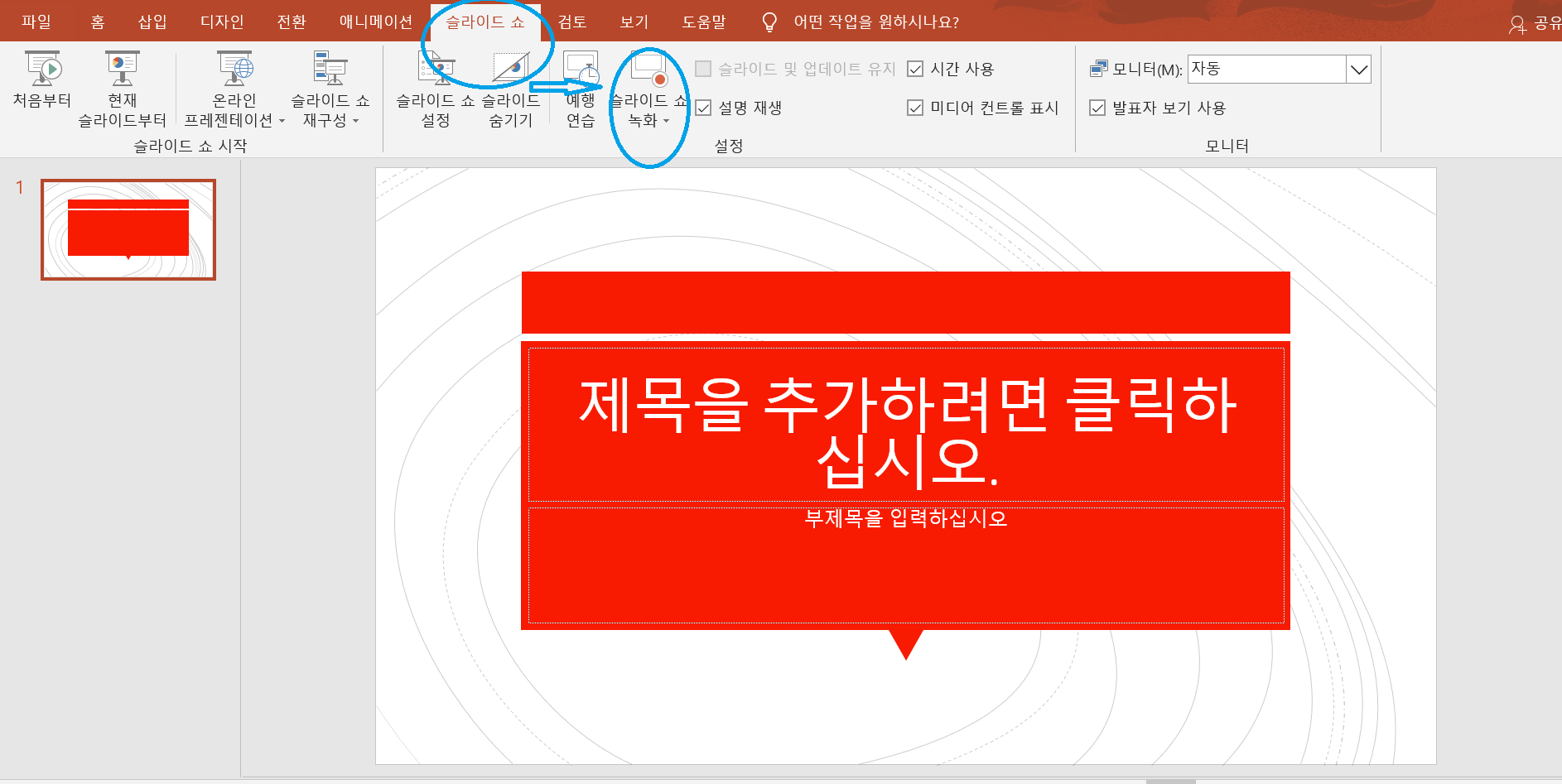Select slide 1 thumbnail
The width and height of the screenshot is (1562, 784).
point(128,230)
